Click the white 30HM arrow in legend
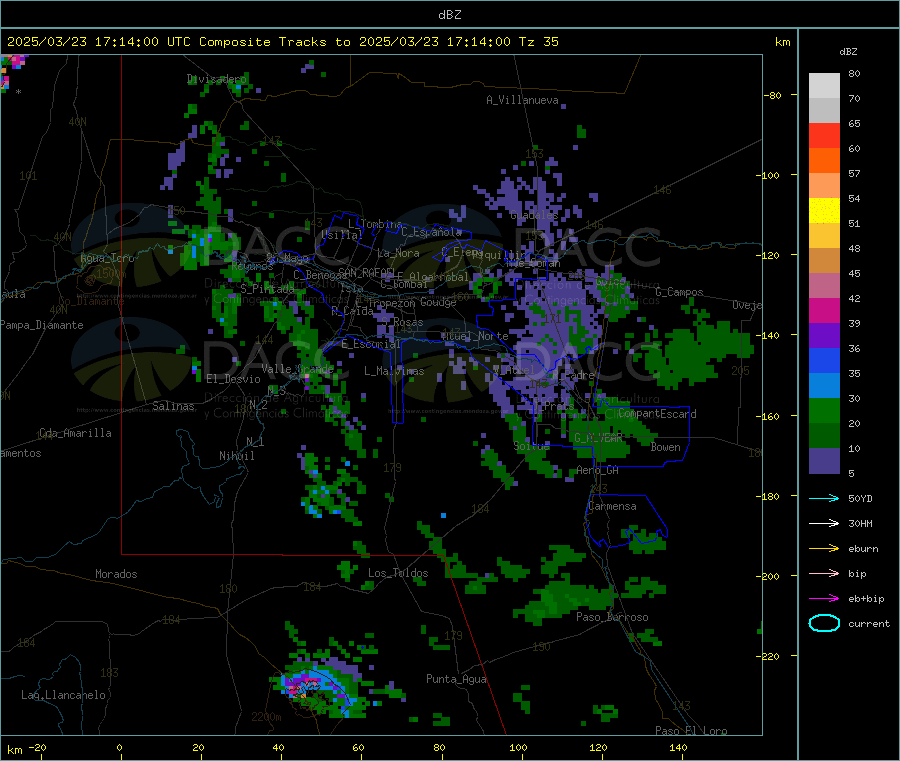The image size is (900, 761). [x=824, y=523]
